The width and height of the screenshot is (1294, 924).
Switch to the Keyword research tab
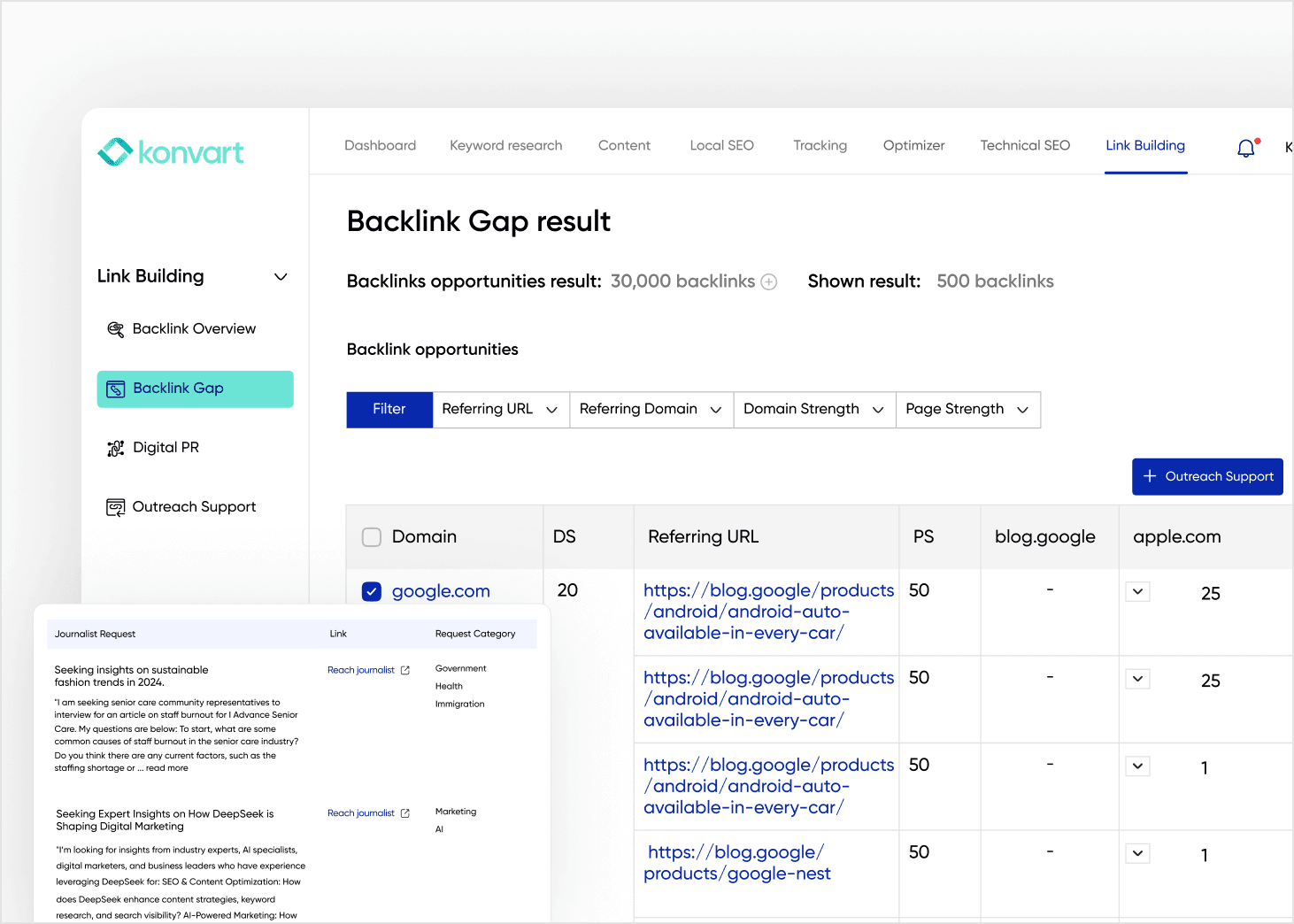505,145
